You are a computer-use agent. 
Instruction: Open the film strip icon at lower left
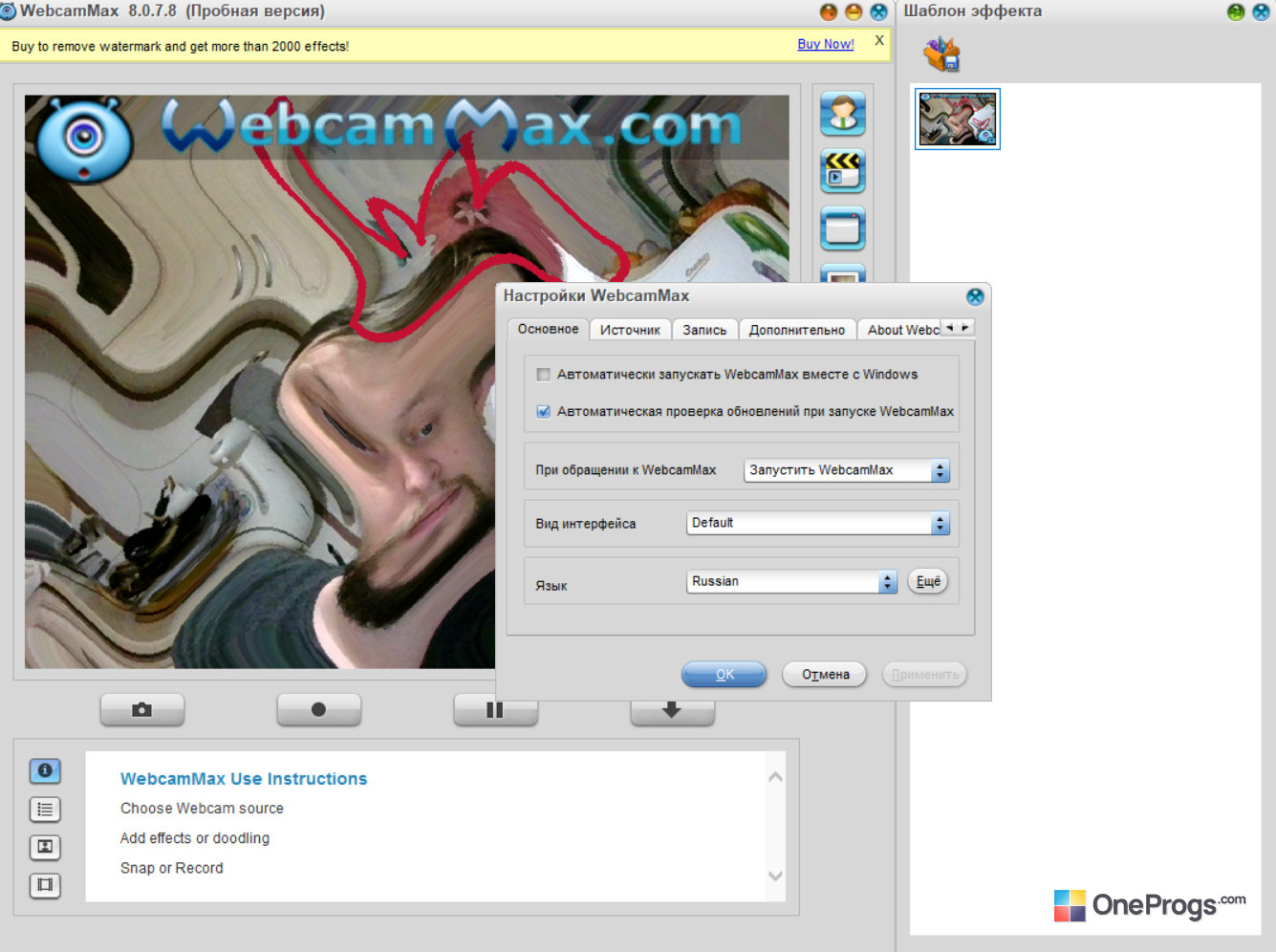pos(45,885)
